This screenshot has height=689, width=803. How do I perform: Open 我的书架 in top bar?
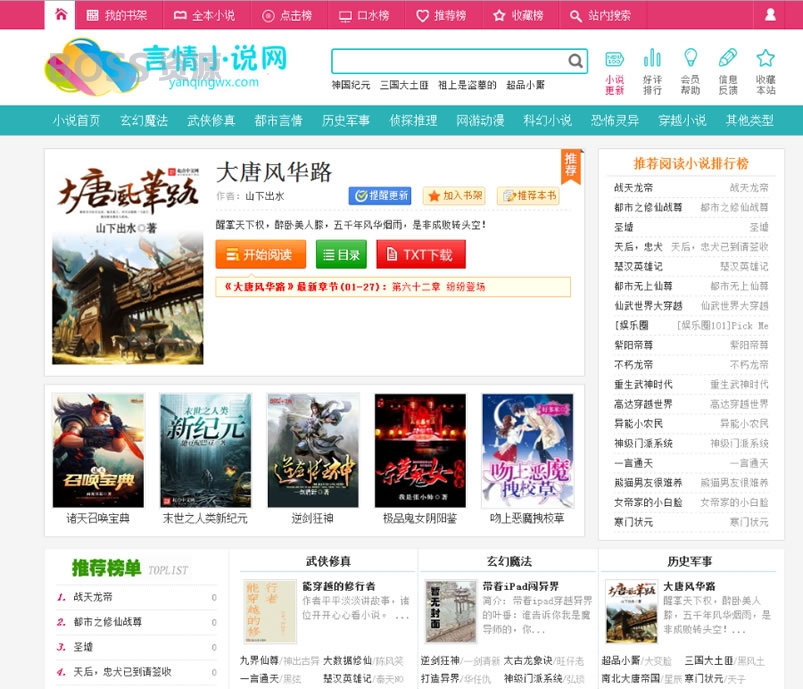point(117,15)
